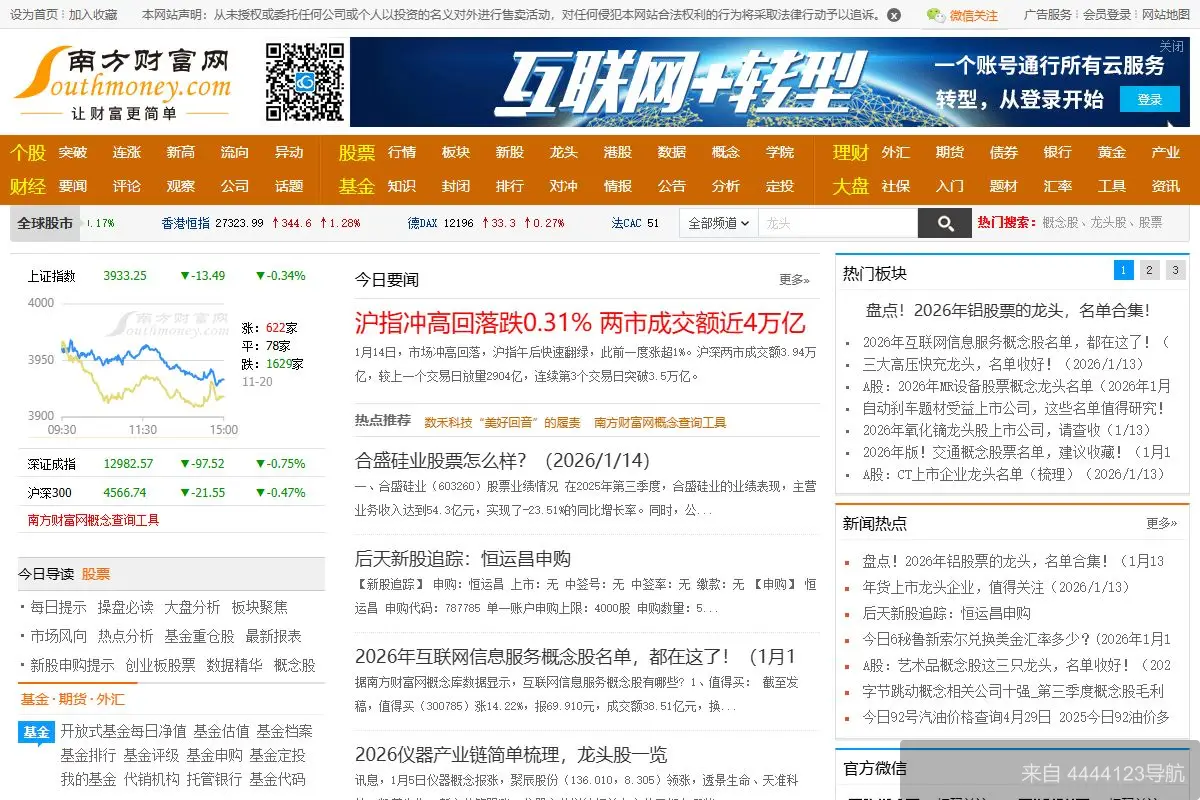The width and height of the screenshot is (1200, 800).
Task: Click the 登录 button on the banner ad
Action: (x=1148, y=100)
